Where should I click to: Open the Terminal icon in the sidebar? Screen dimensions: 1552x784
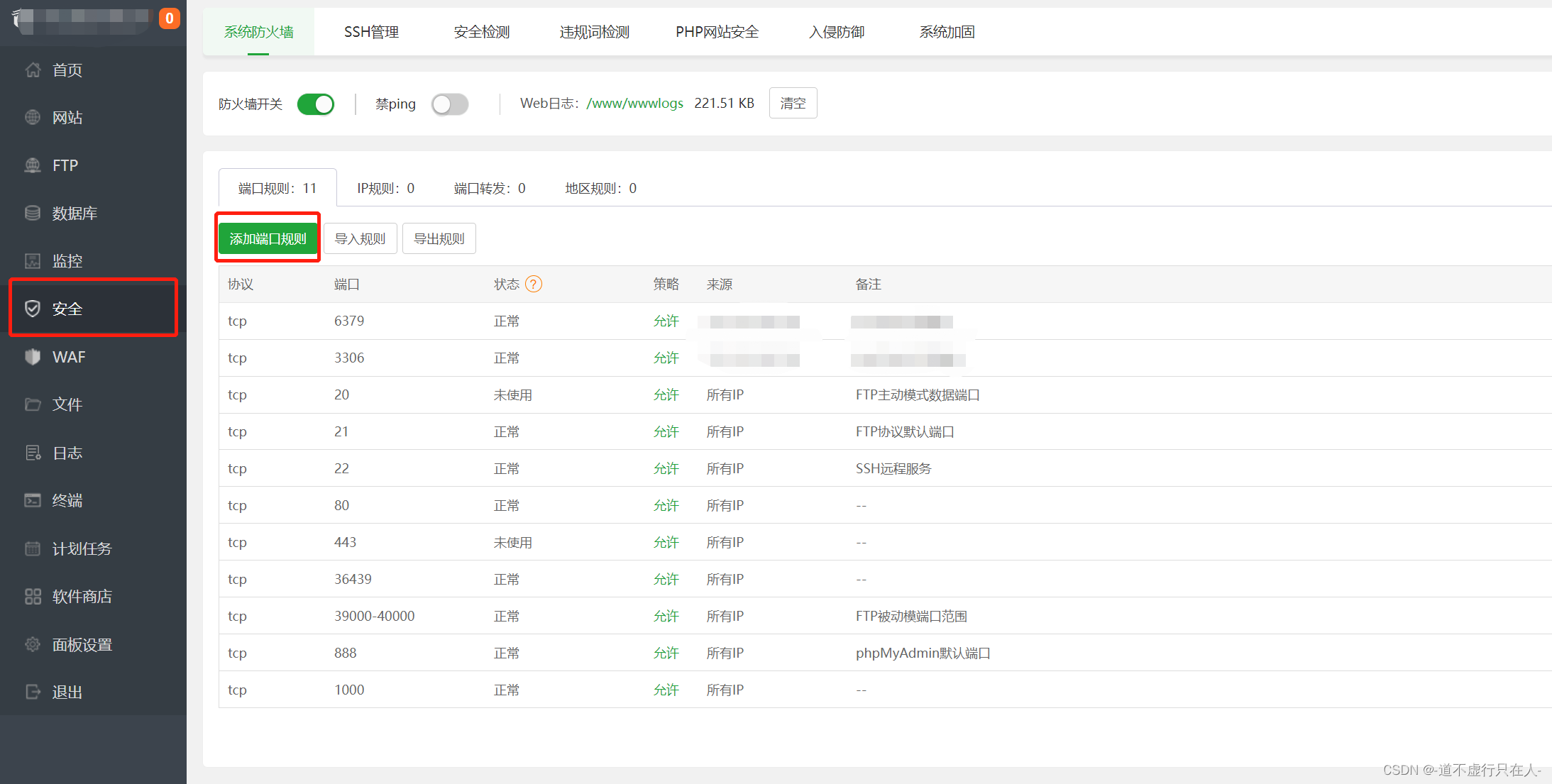[x=33, y=500]
